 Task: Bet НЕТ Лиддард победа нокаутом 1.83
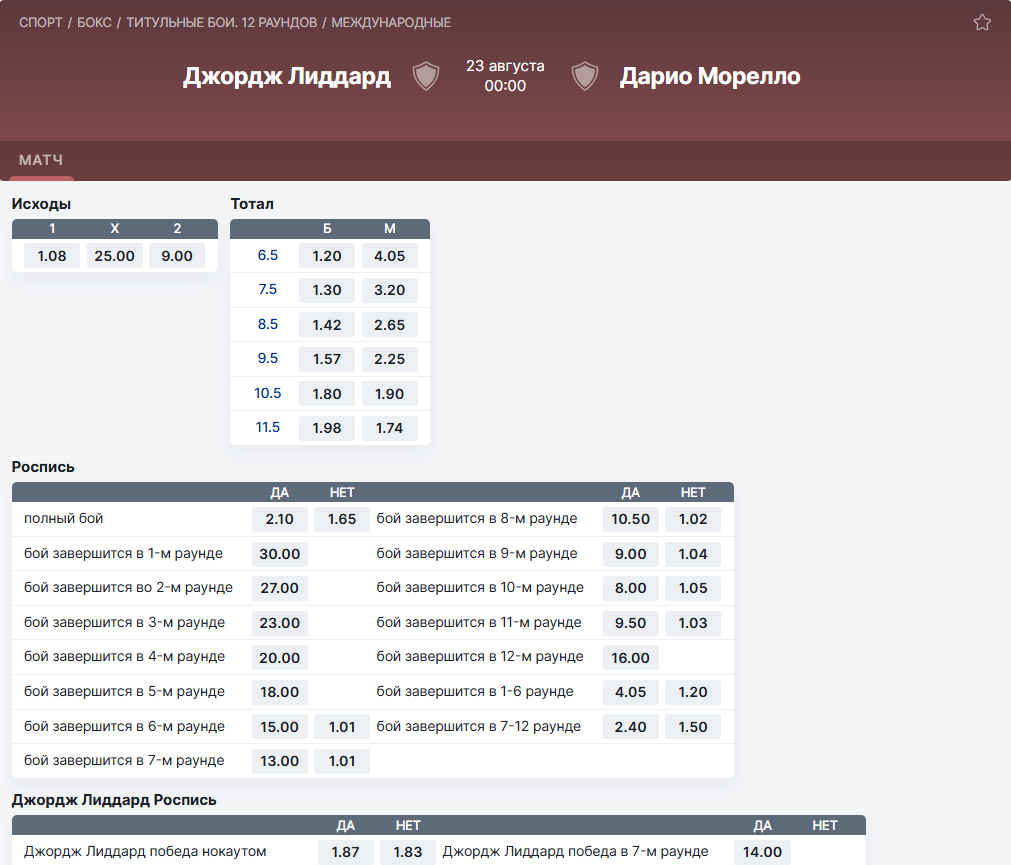tap(407, 851)
